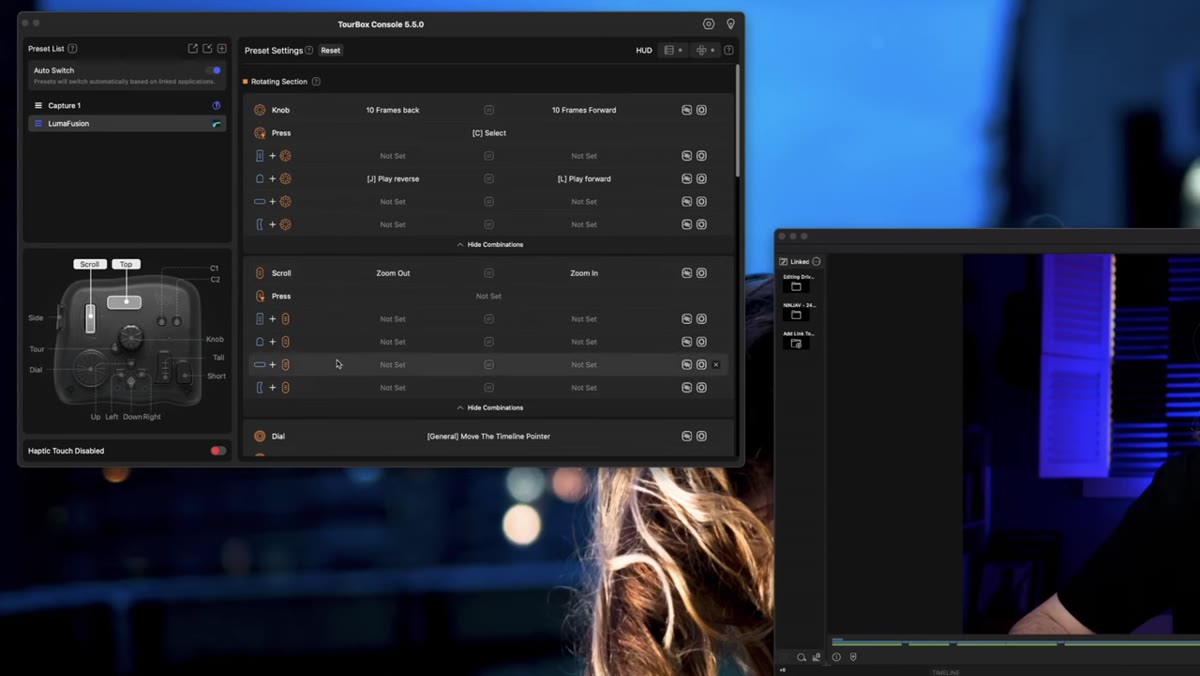Screen dimensions: 1200x676
Task: Open the Preset List help icon
Action: click(72, 48)
